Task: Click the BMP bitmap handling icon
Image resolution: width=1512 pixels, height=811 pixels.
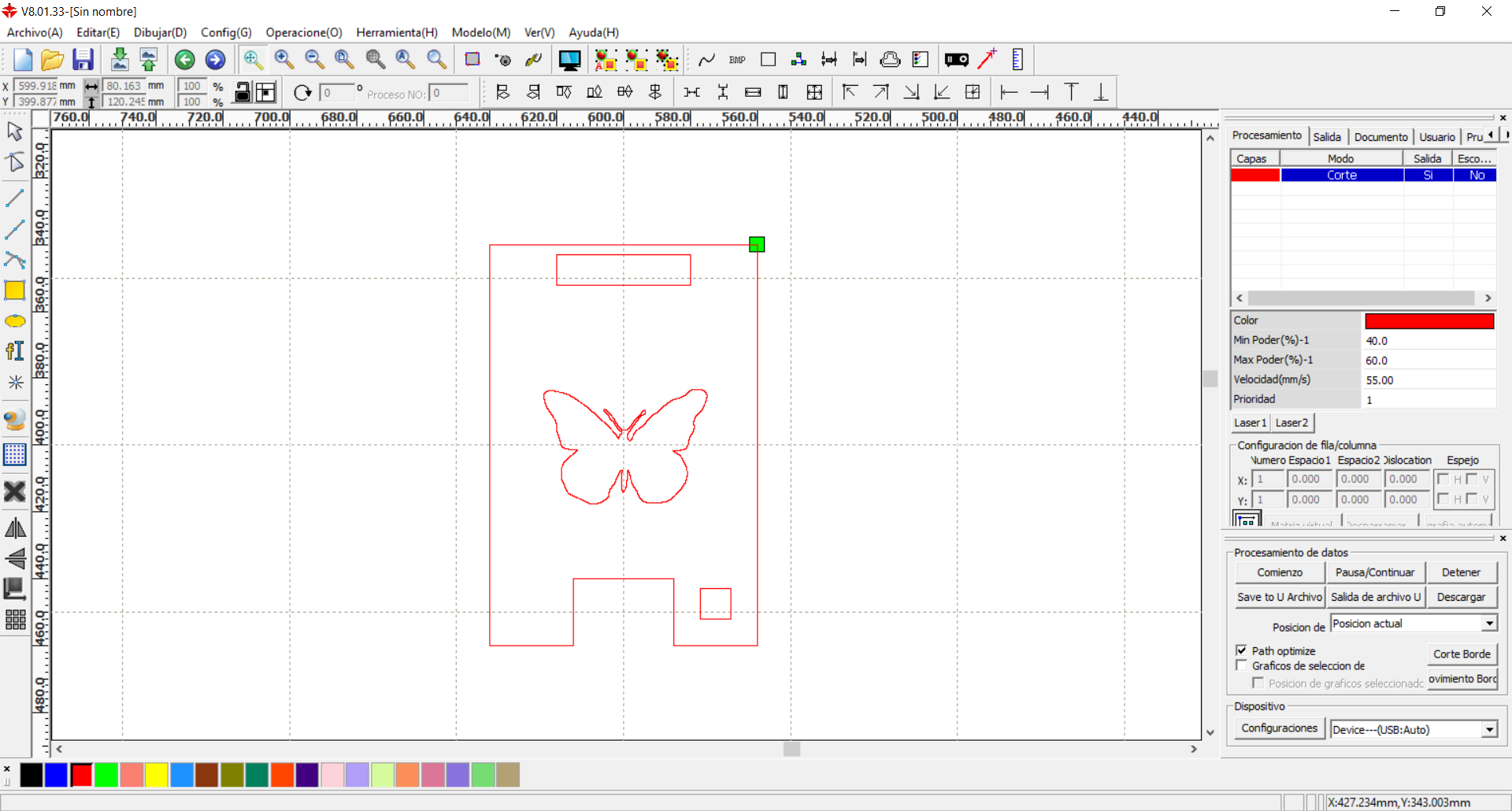Action: pos(737,60)
